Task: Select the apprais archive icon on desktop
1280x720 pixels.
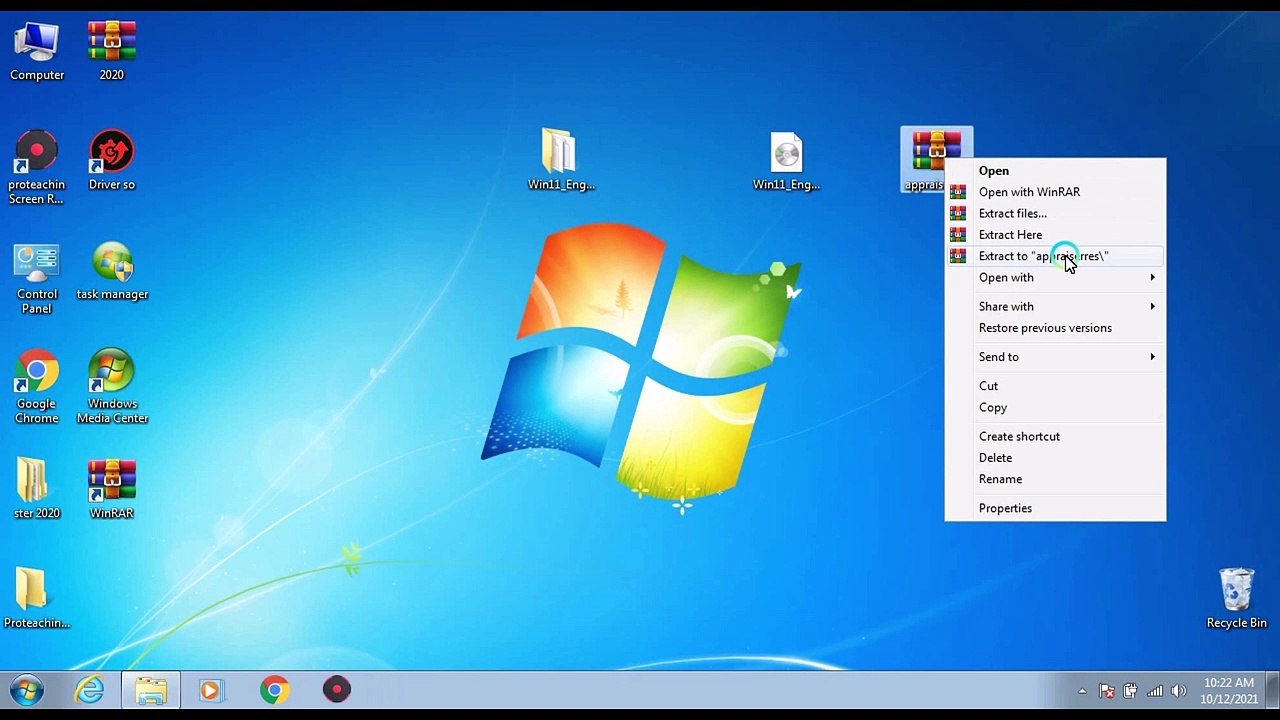Action: (936, 159)
